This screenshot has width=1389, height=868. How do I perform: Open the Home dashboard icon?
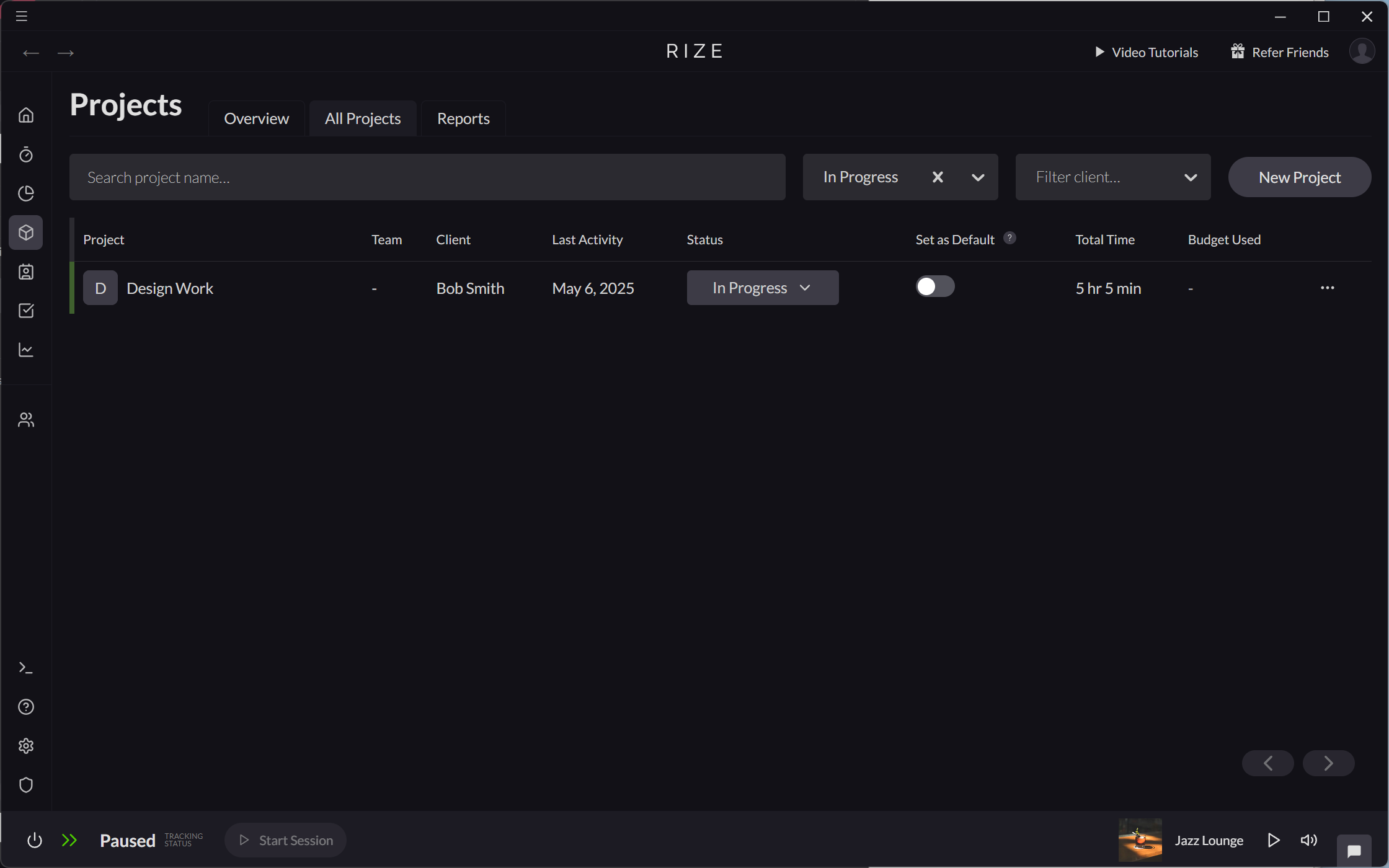tap(26, 115)
